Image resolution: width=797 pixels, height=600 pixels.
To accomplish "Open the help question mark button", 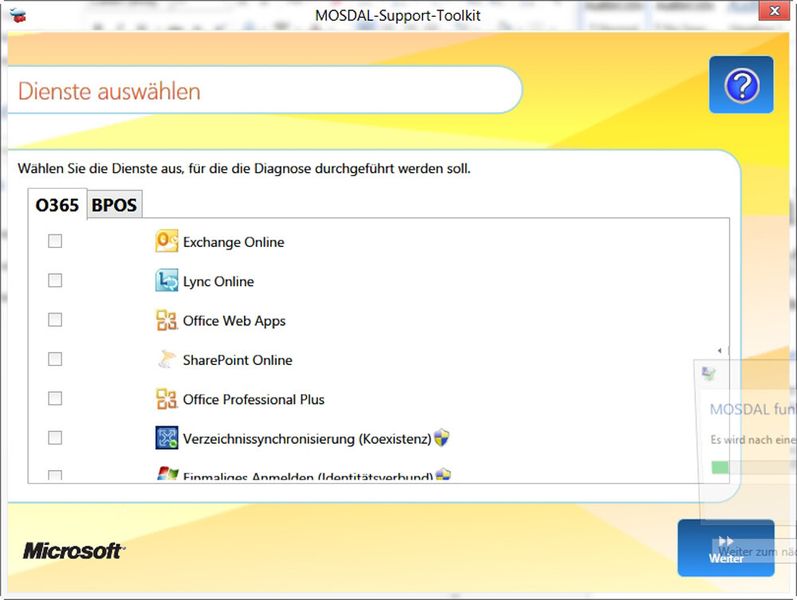I will coord(741,85).
